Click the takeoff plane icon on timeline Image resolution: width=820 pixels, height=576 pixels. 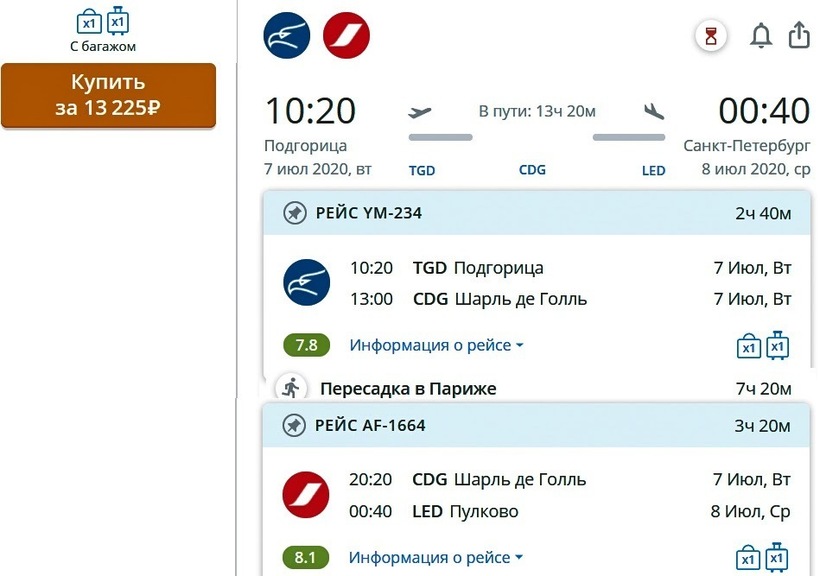point(421,112)
